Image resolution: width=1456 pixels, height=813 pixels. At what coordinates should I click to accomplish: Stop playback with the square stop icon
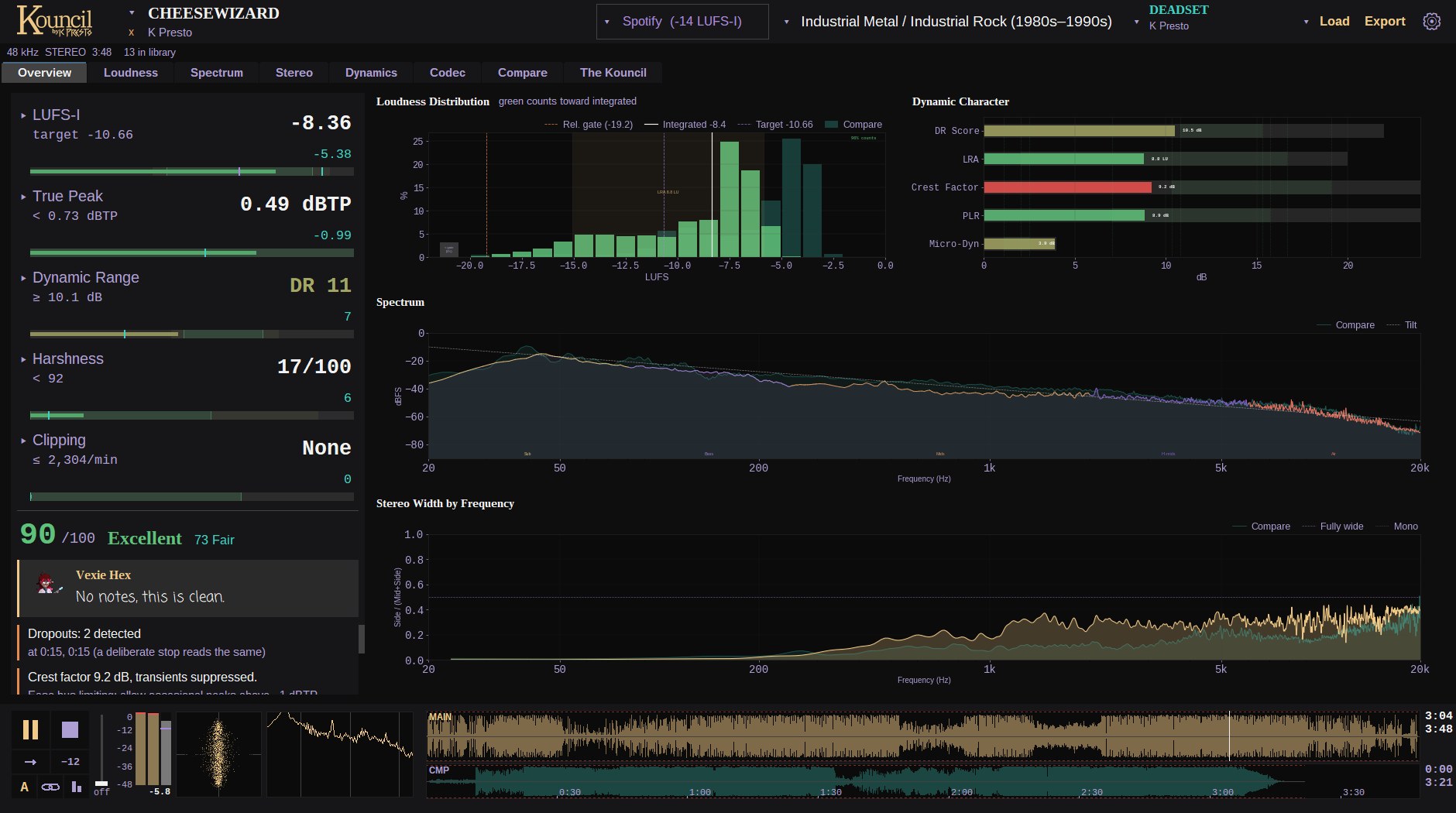pyautogui.click(x=70, y=729)
